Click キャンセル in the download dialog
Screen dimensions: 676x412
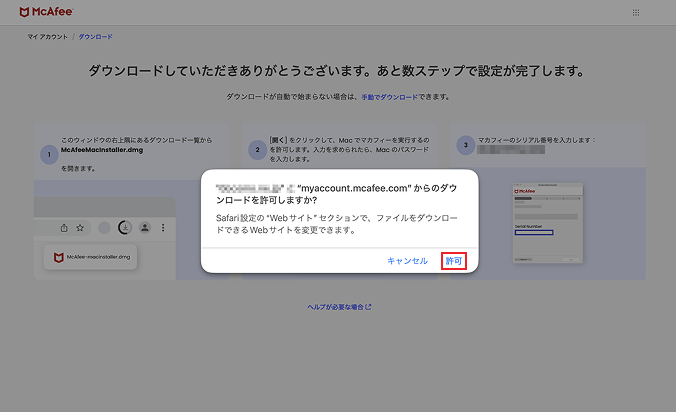407,261
